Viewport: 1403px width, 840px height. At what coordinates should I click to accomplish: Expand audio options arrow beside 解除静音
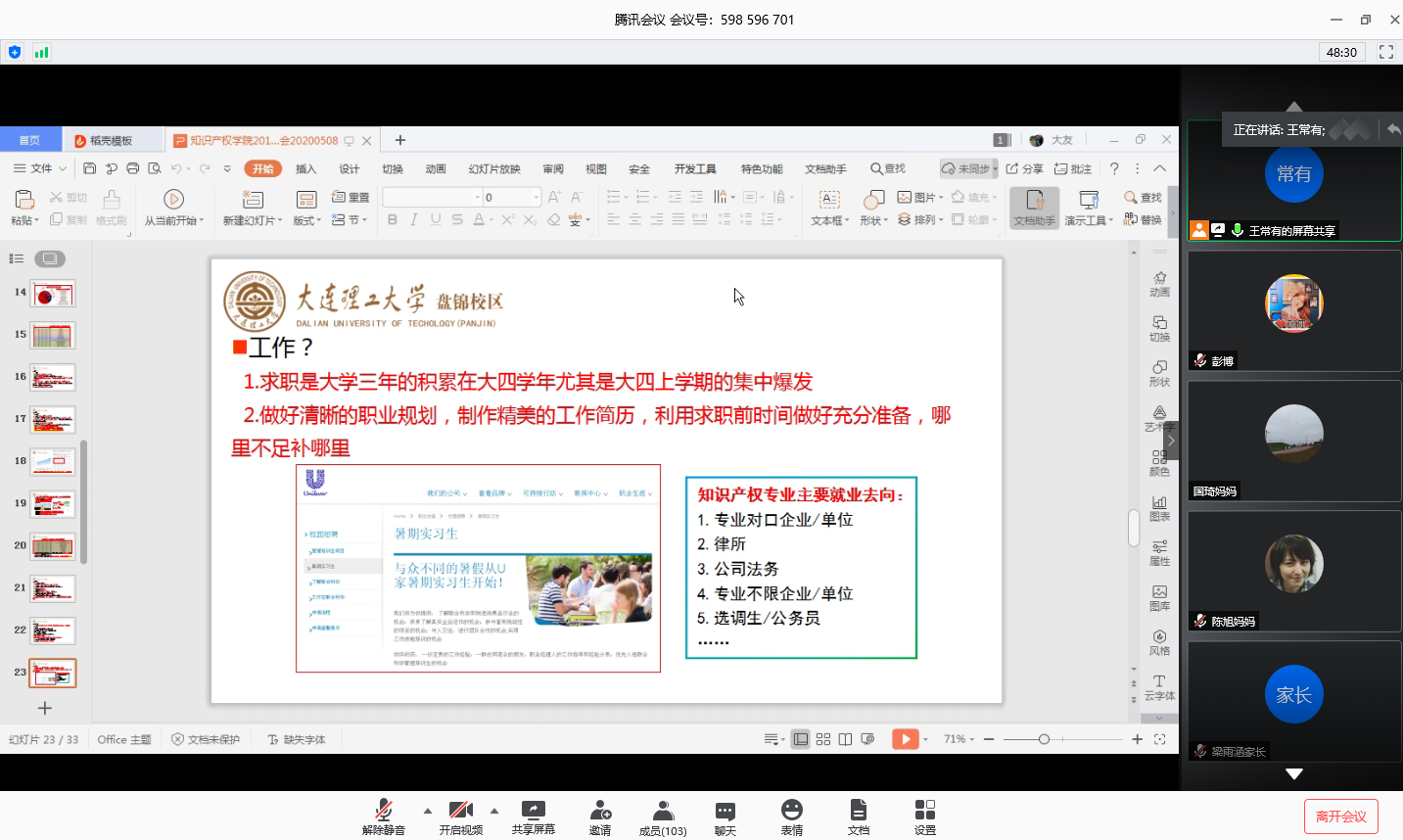coord(428,811)
